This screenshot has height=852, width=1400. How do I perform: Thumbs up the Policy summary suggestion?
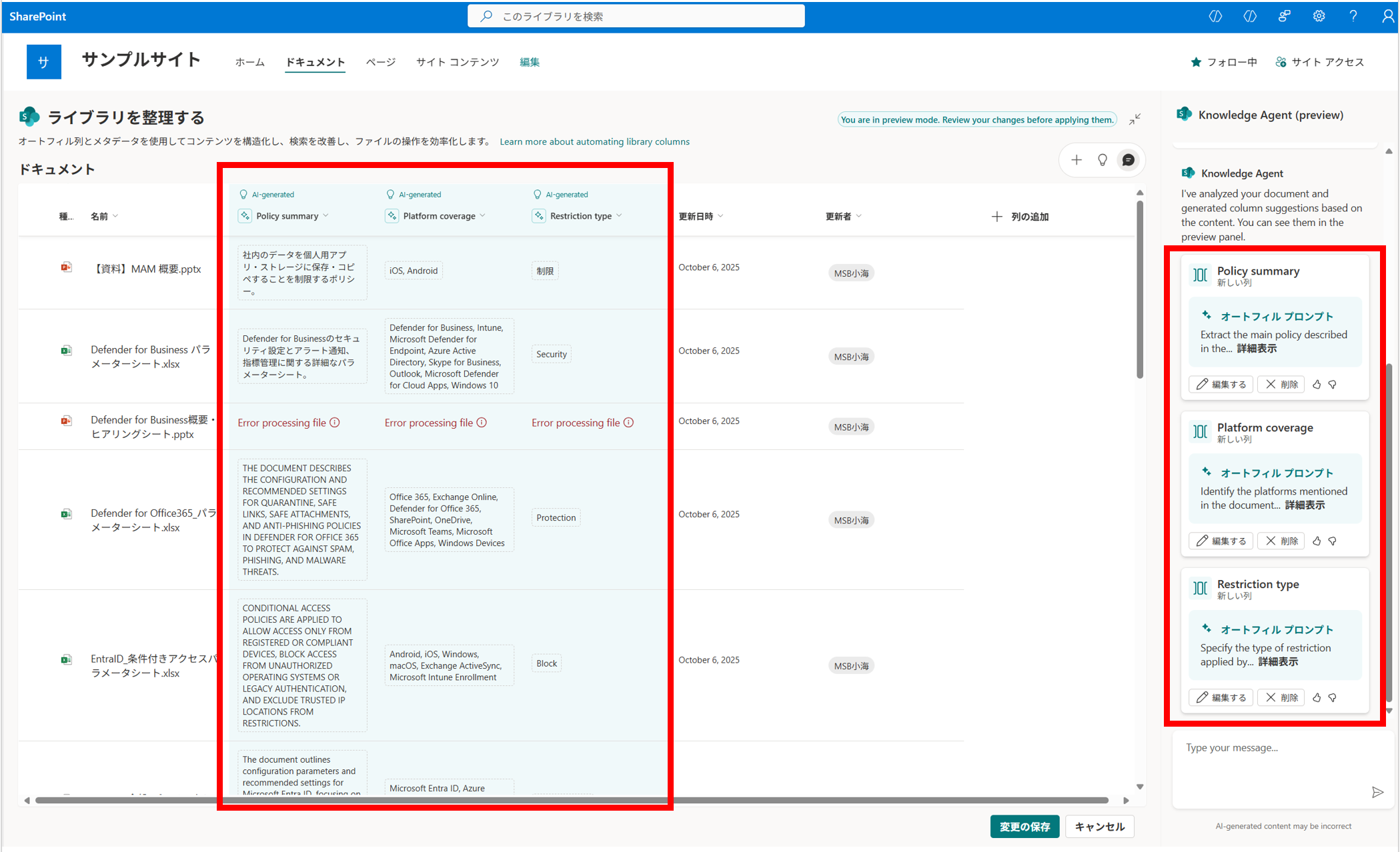(x=1317, y=385)
